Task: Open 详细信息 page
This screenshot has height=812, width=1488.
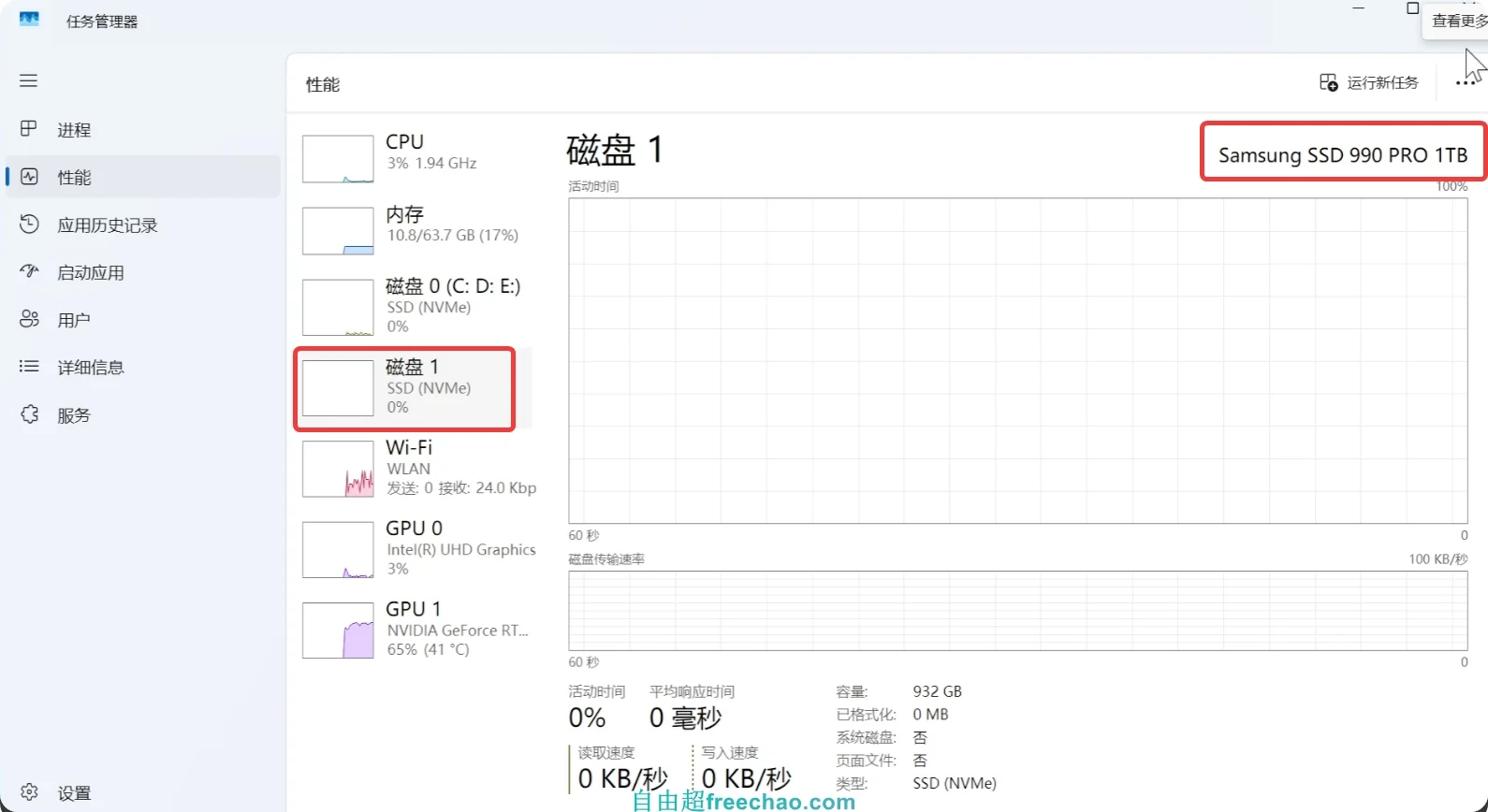Action: pos(143,368)
